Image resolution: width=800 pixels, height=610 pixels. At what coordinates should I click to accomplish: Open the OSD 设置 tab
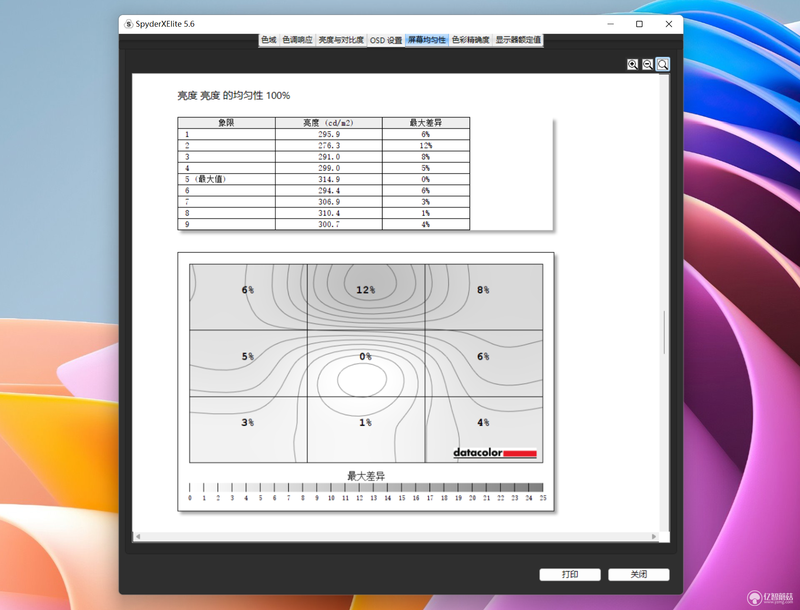click(x=386, y=40)
